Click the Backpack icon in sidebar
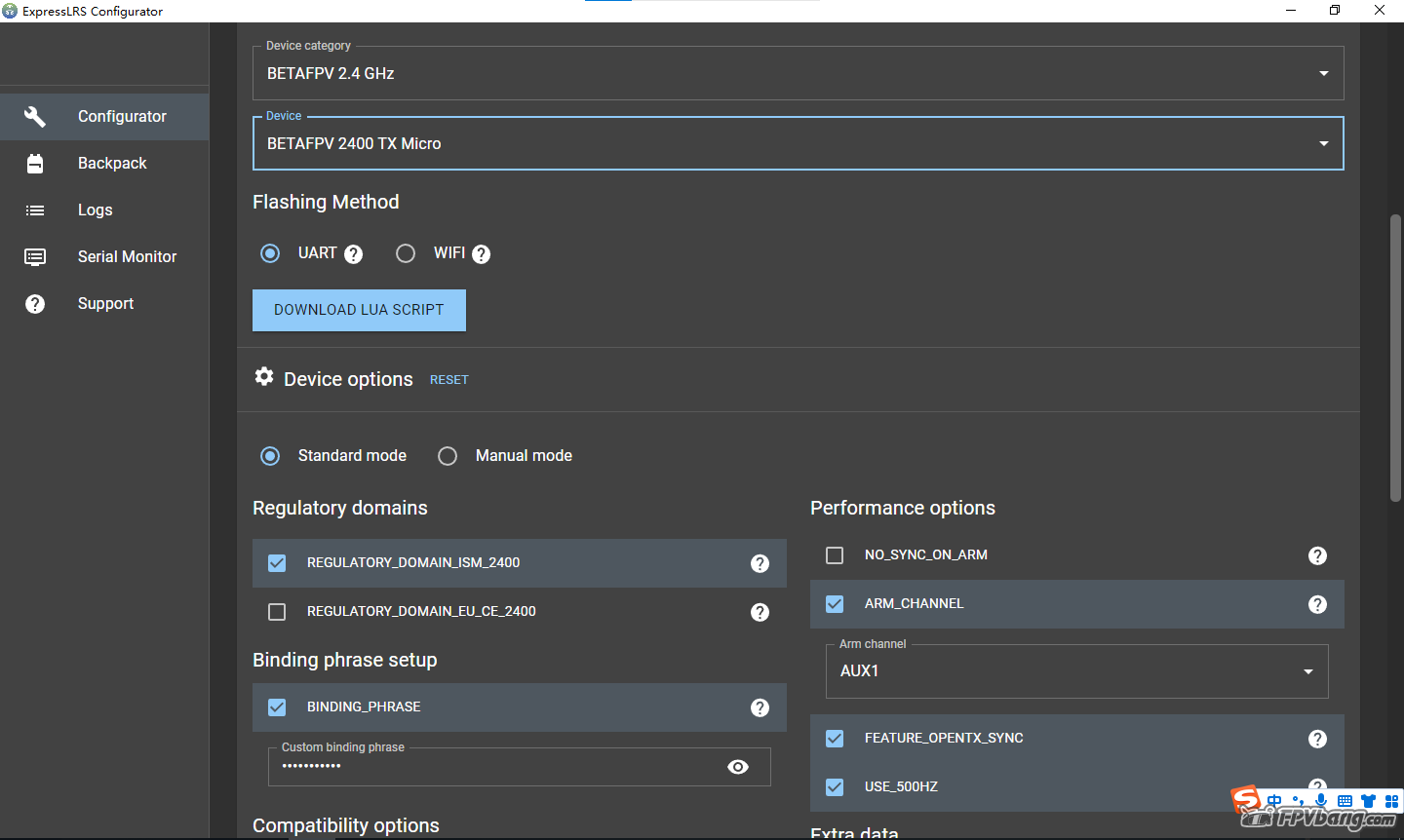Screen dimensions: 1404x840 pos(35,164)
